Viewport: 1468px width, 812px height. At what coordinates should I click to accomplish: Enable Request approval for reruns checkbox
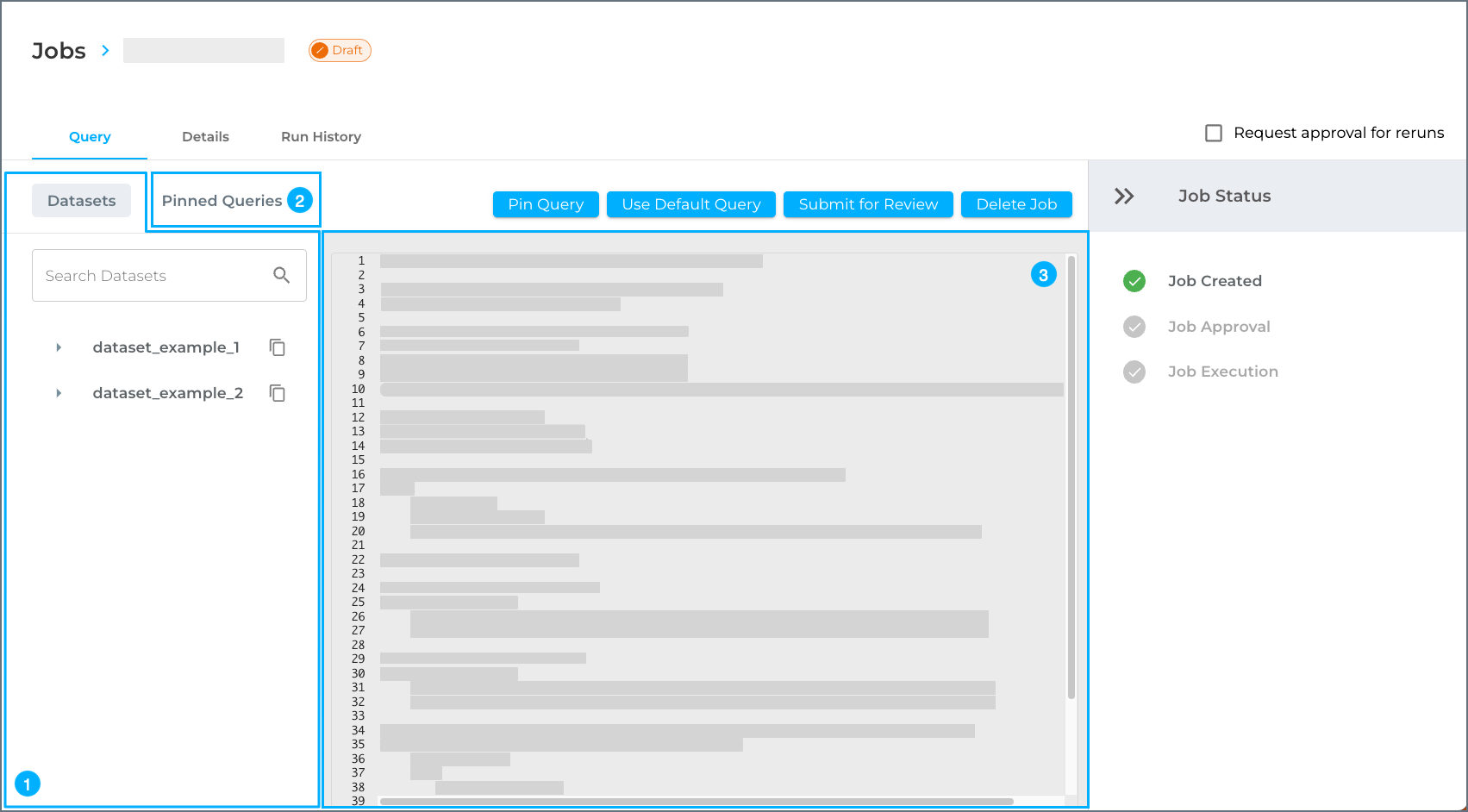tap(1213, 133)
